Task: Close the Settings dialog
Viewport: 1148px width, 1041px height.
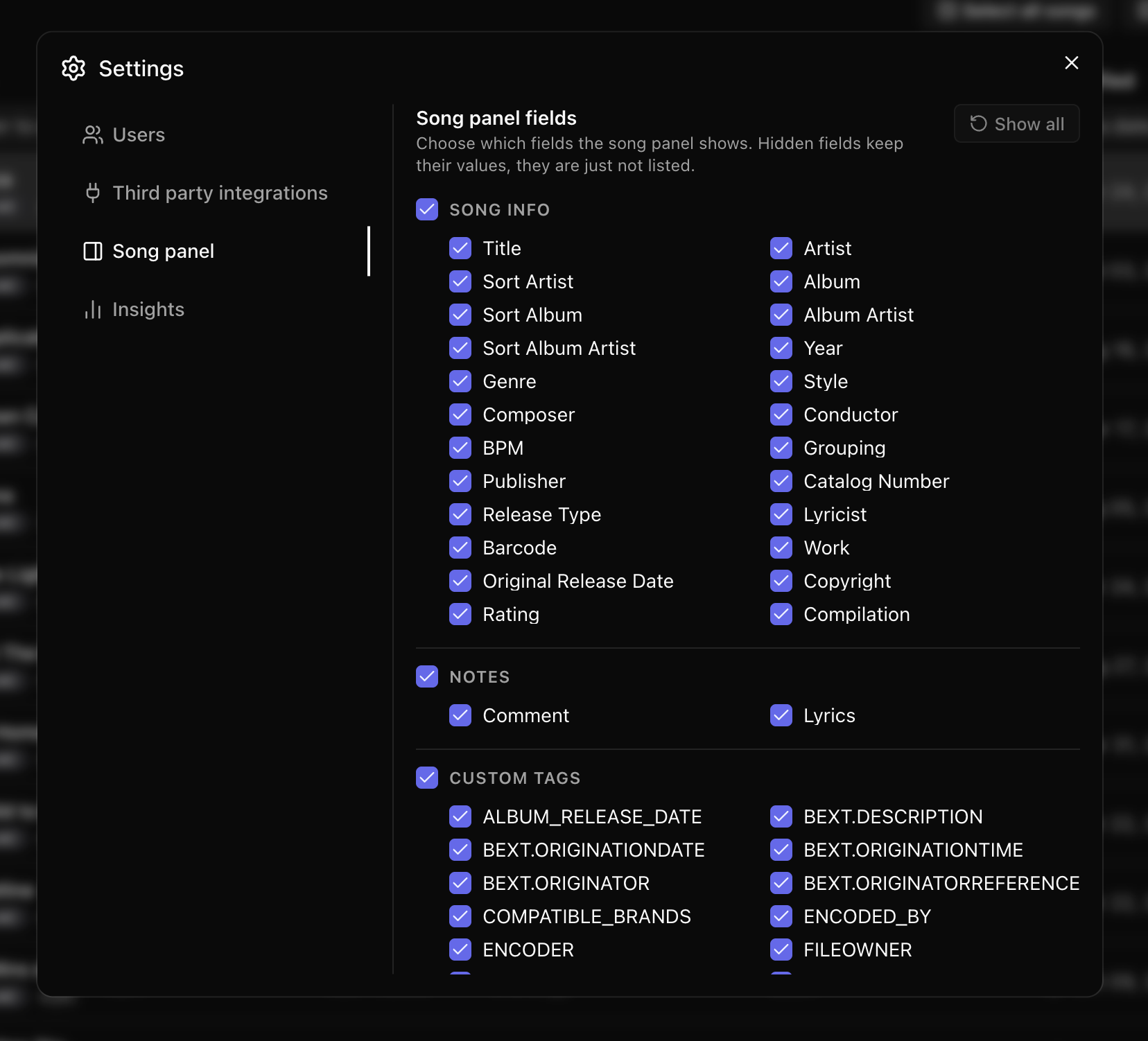Action: pos(1072,63)
